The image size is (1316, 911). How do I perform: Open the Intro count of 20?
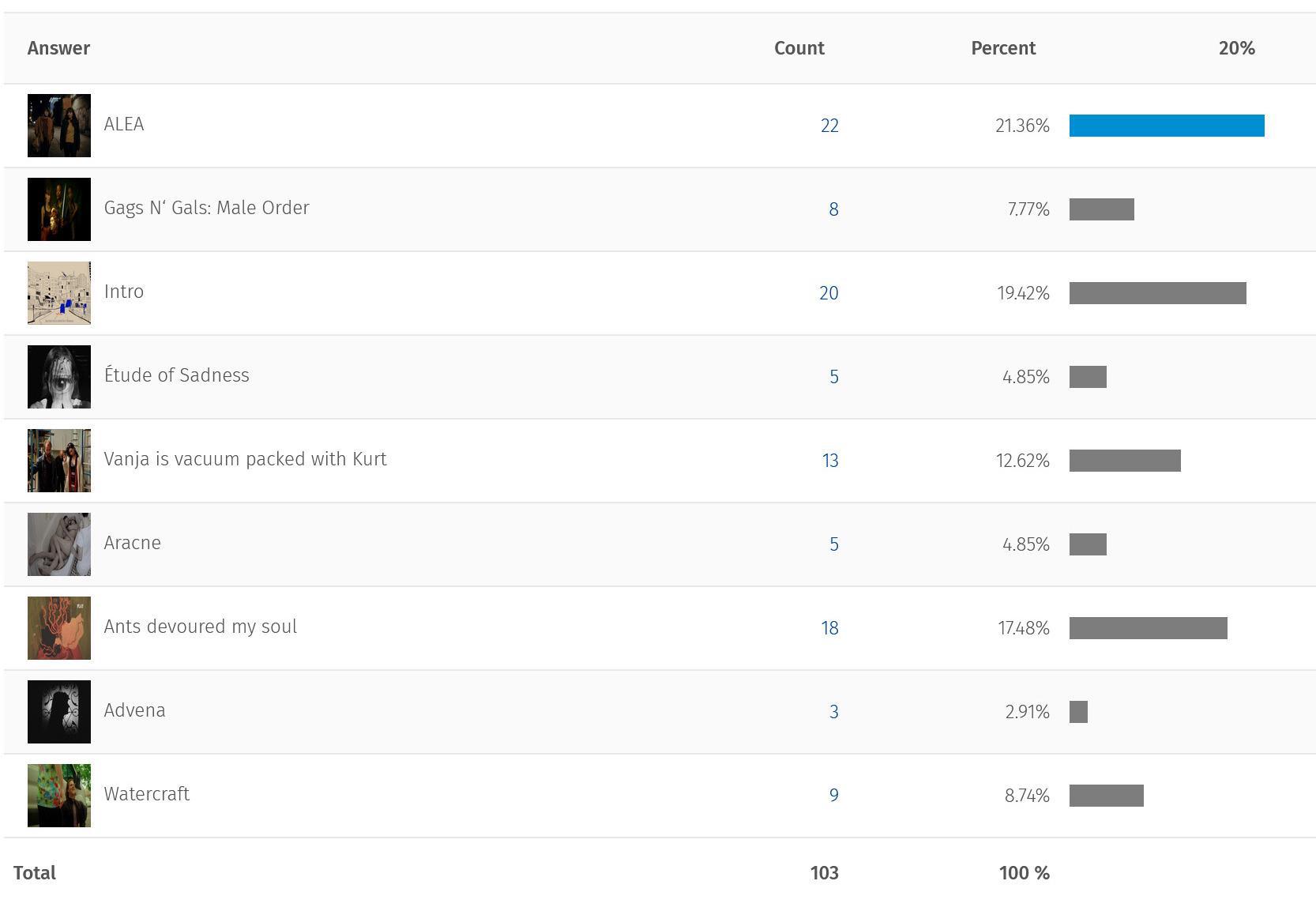[829, 293]
